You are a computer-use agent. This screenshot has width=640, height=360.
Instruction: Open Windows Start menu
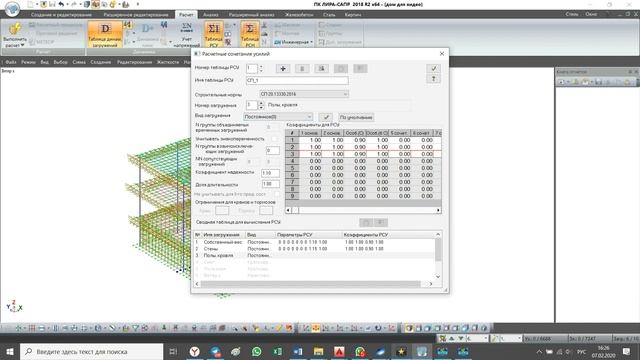point(10,351)
